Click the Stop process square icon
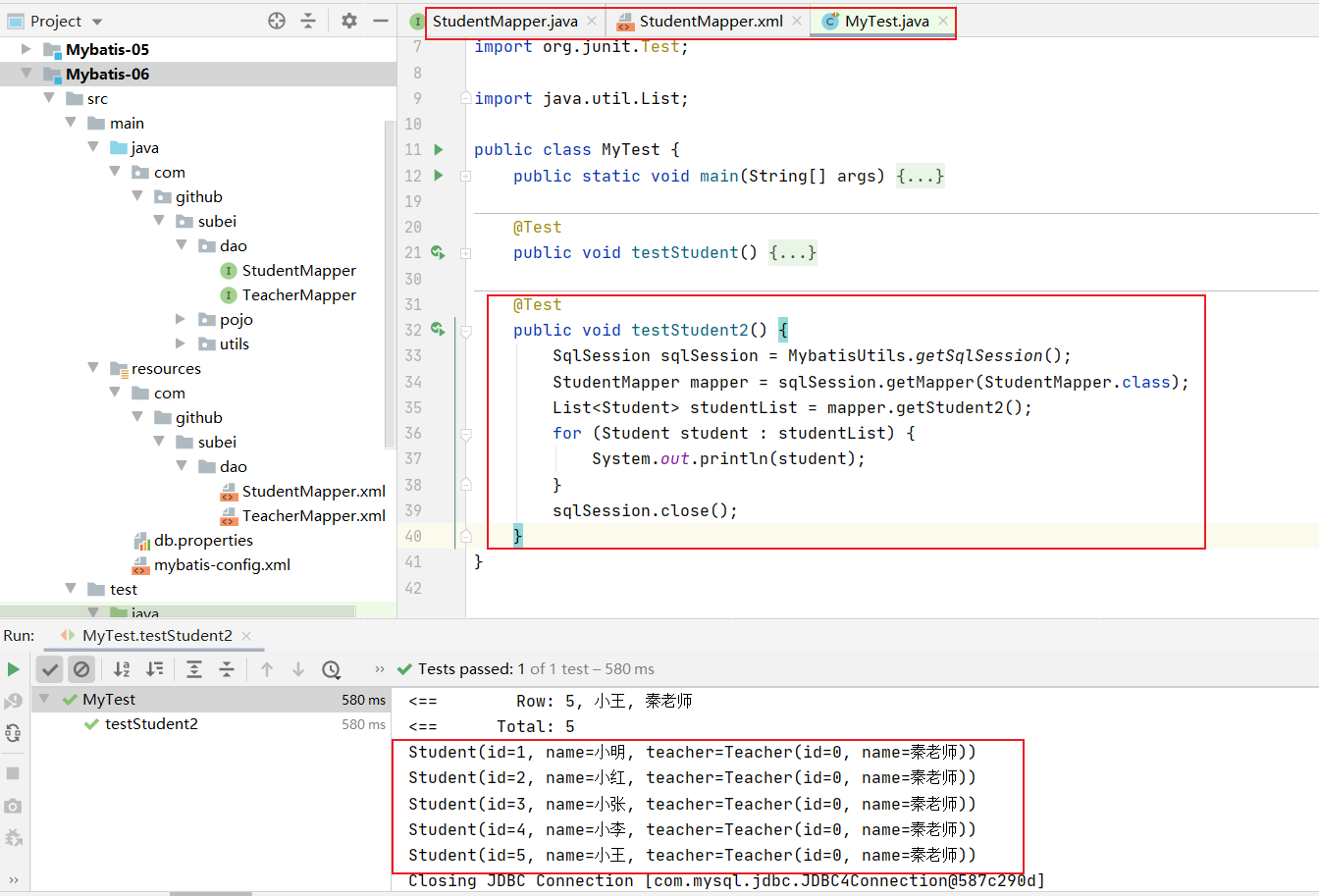This screenshot has width=1319, height=896. 13,773
